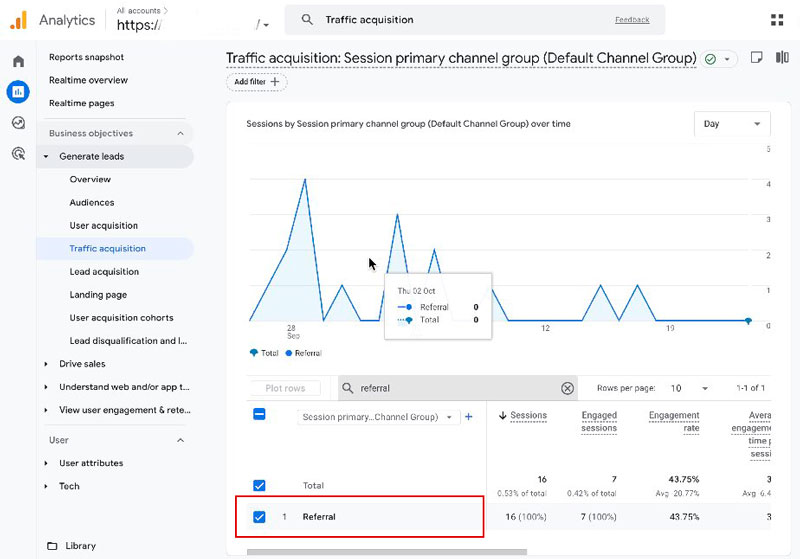Image resolution: width=800 pixels, height=559 pixels.
Task: Click the Plot rows button
Action: click(285, 389)
